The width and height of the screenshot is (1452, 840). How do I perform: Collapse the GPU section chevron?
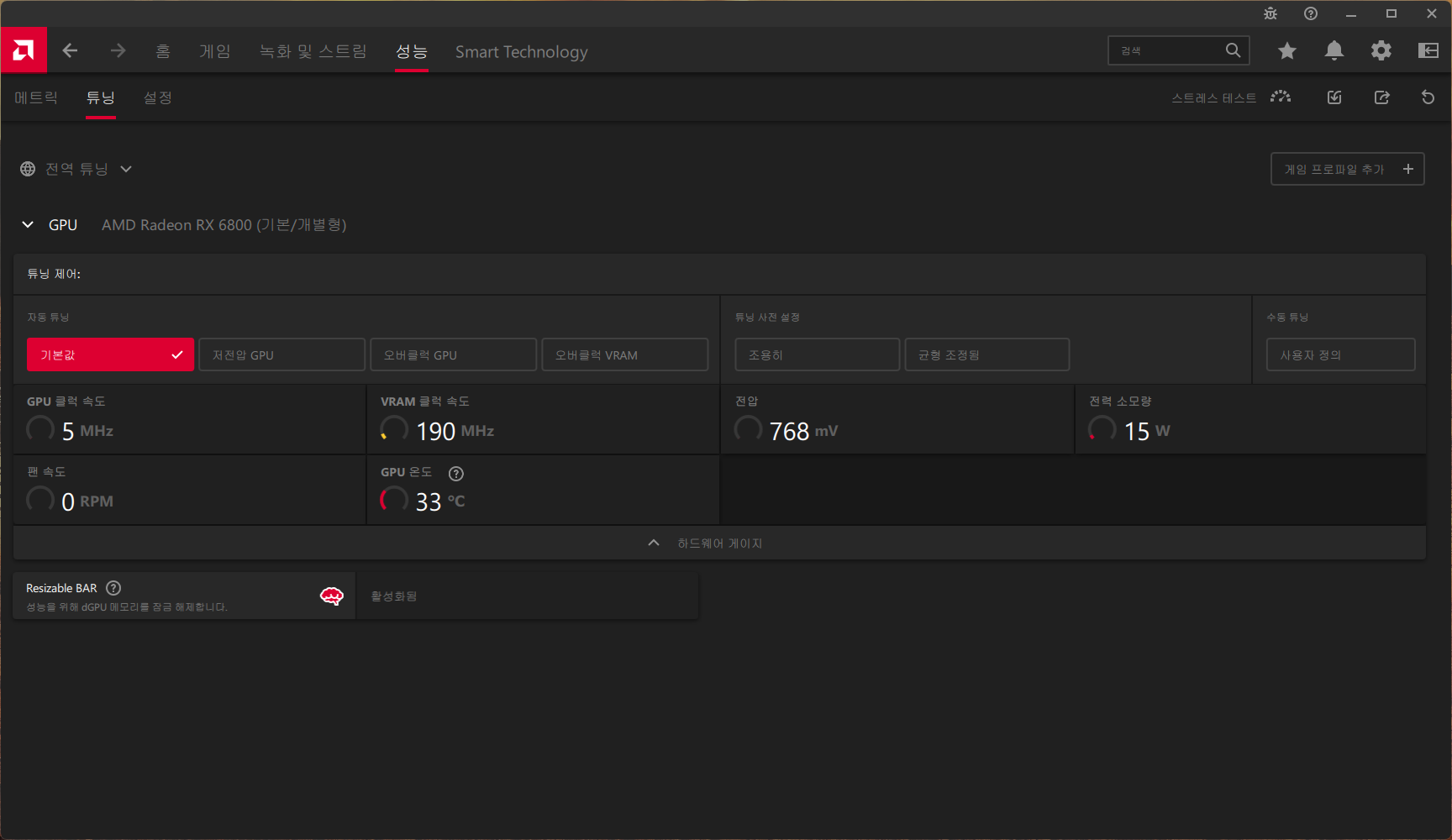point(28,224)
